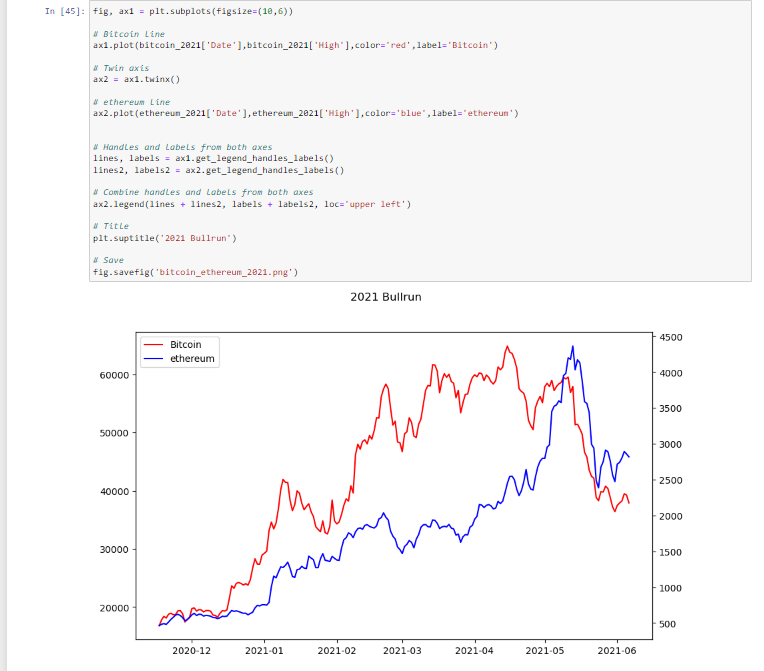Click the ax1.get_legend_handles_labels() line
Image resolution: width=764 pixels, height=671 pixels.
click(212, 158)
